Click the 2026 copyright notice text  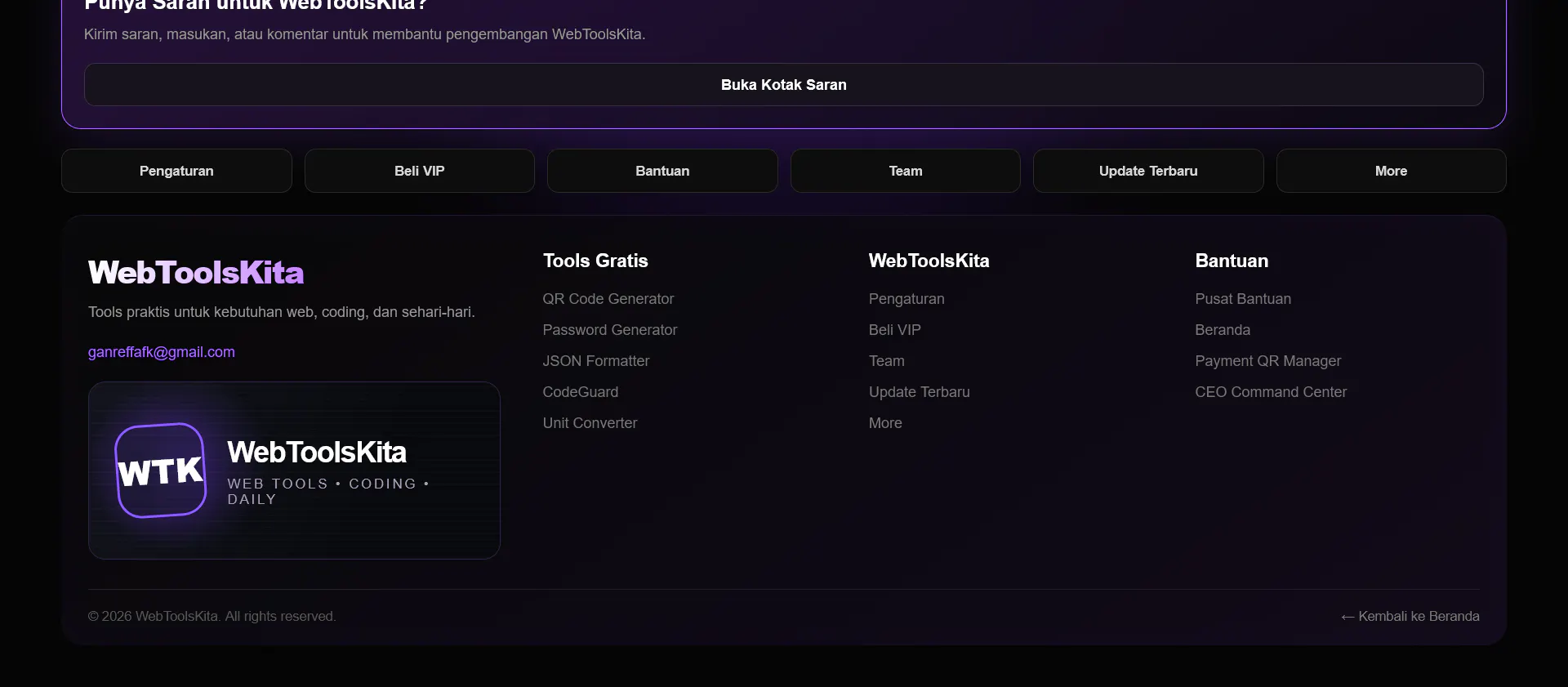(x=212, y=617)
